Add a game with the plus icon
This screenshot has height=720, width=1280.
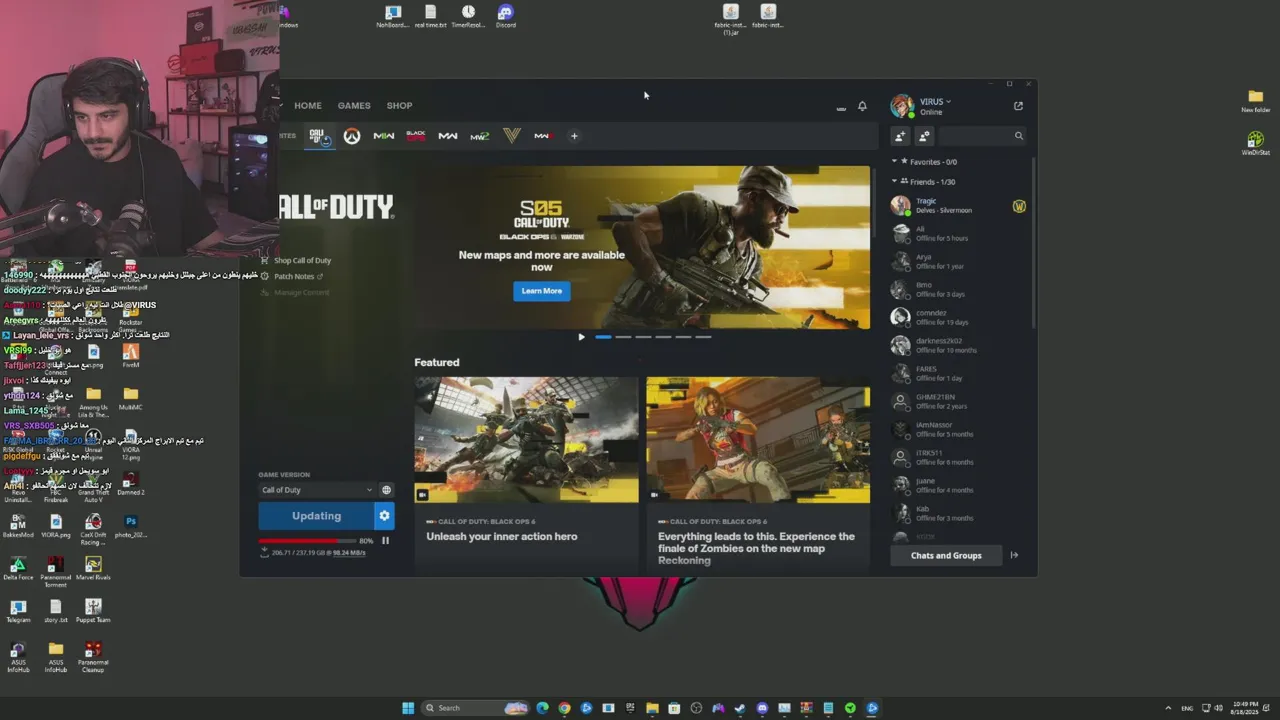[x=574, y=136]
